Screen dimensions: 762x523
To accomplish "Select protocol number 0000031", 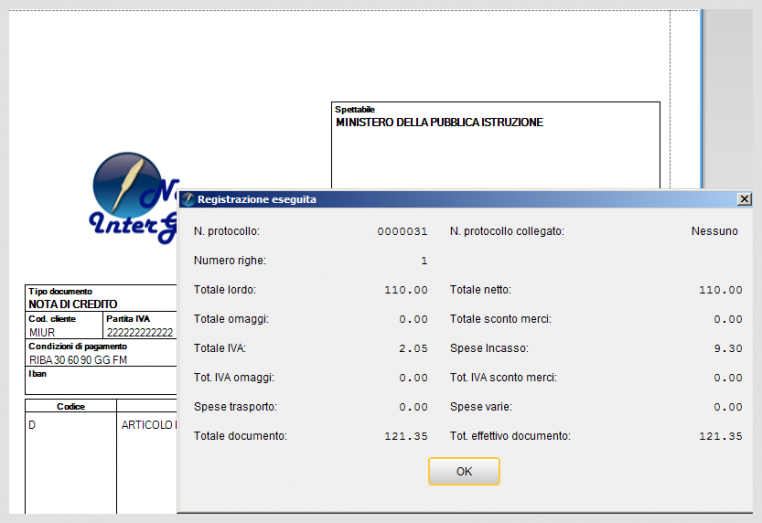I will 402,231.
